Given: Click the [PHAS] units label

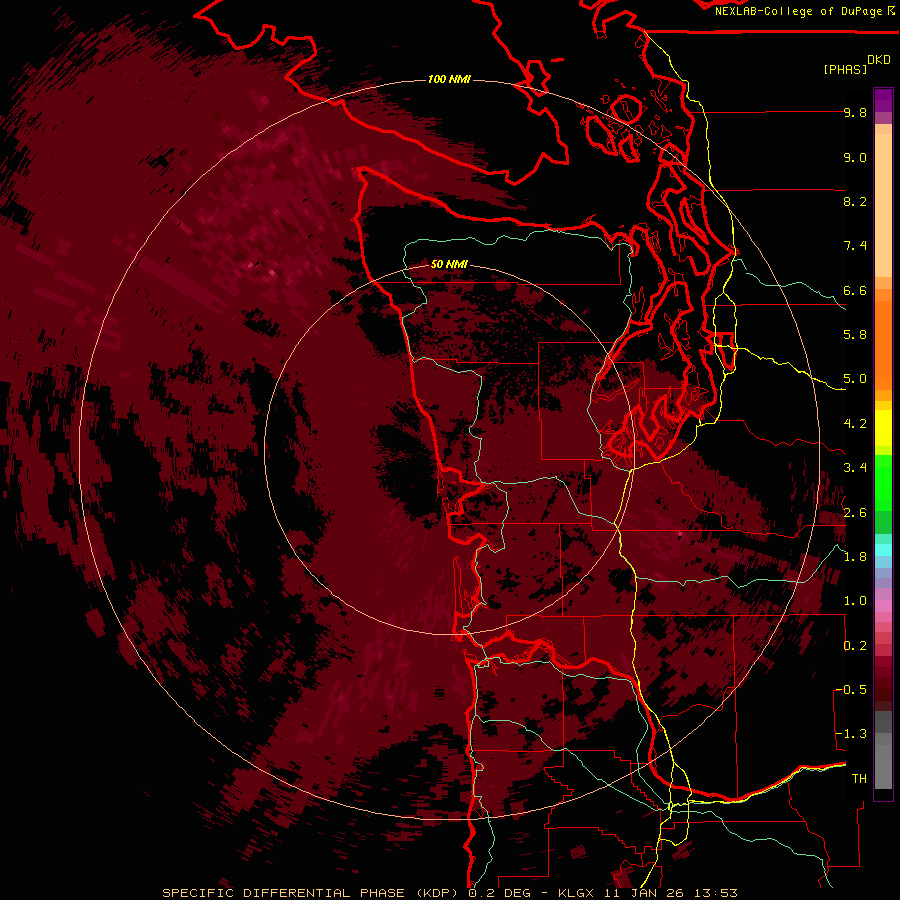Looking at the screenshot, I should point(845,69).
